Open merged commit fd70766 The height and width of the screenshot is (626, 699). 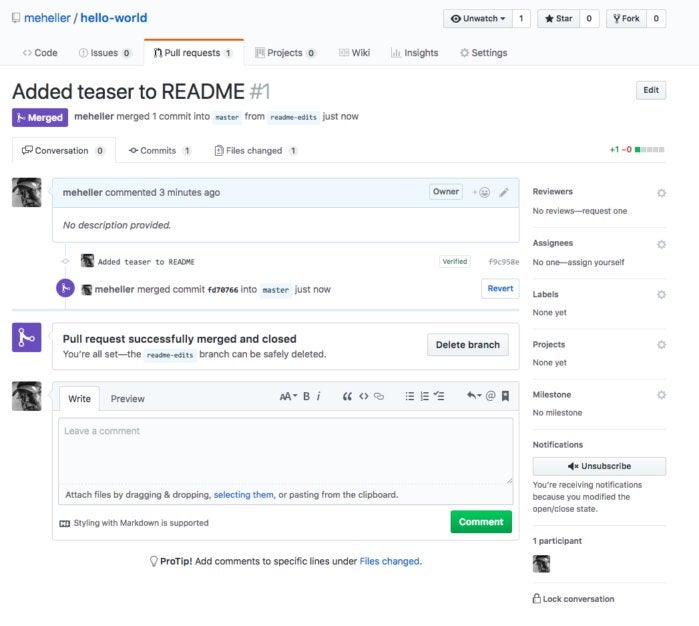pos(223,290)
